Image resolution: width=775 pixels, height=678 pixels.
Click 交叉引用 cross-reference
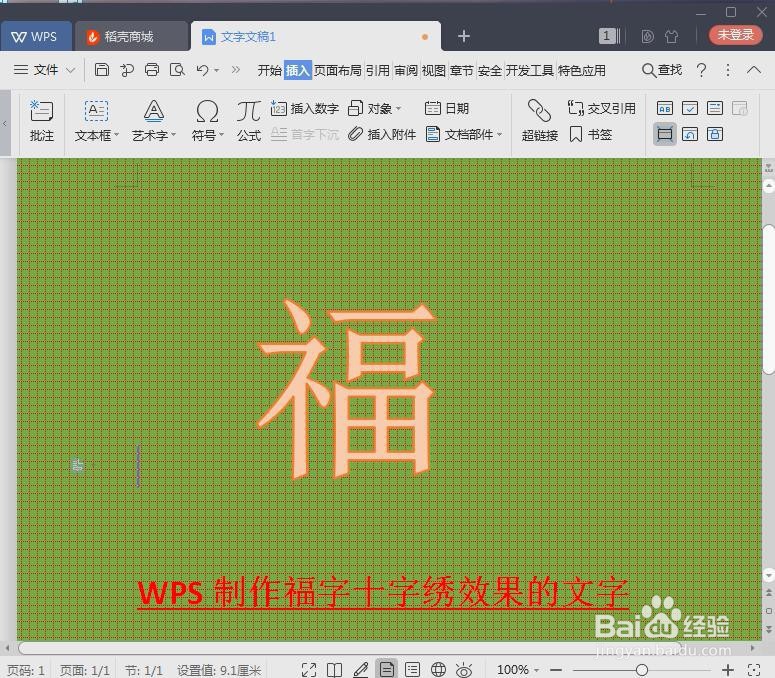click(602, 108)
